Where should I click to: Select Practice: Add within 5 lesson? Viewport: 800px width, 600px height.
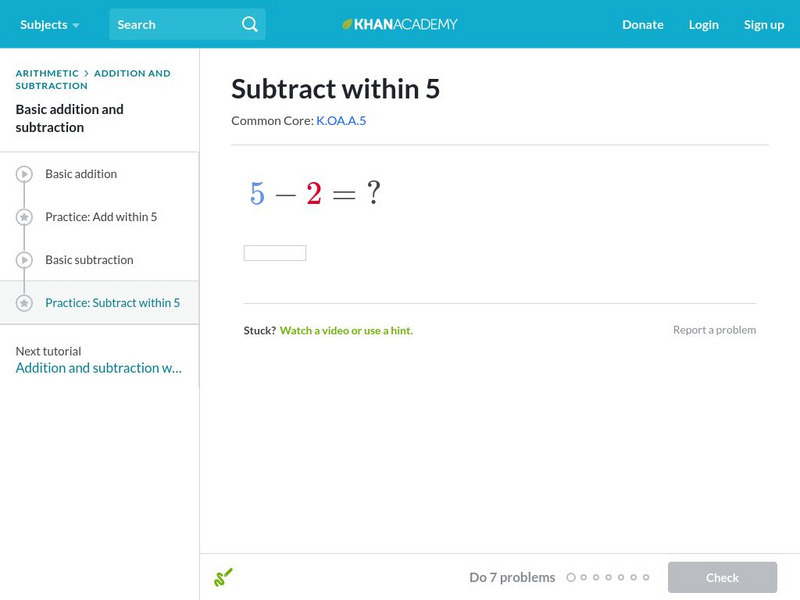click(101, 217)
